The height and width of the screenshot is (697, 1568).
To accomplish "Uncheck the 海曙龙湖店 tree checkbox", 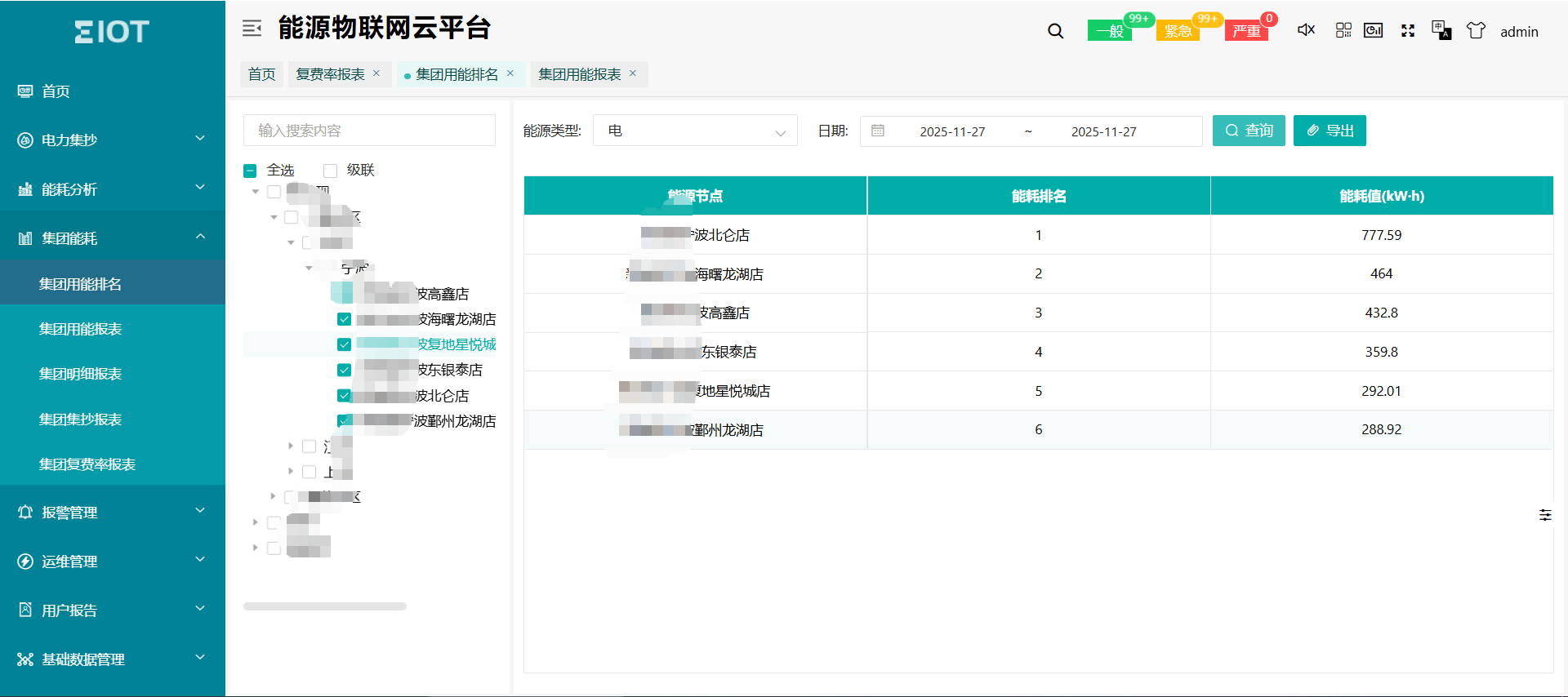I will (344, 319).
